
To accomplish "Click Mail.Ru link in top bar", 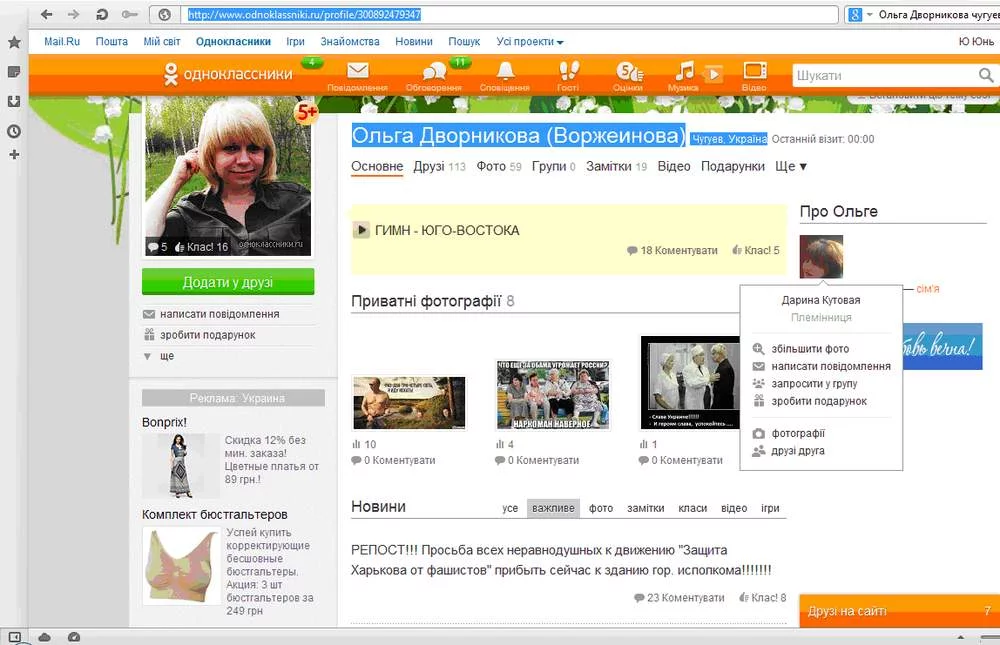I will coord(62,41).
